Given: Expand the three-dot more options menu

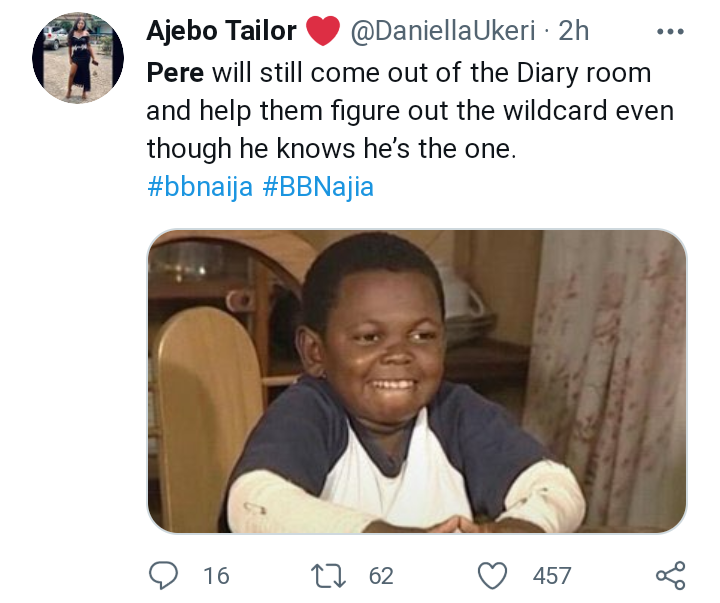Looking at the screenshot, I should tap(669, 31).
